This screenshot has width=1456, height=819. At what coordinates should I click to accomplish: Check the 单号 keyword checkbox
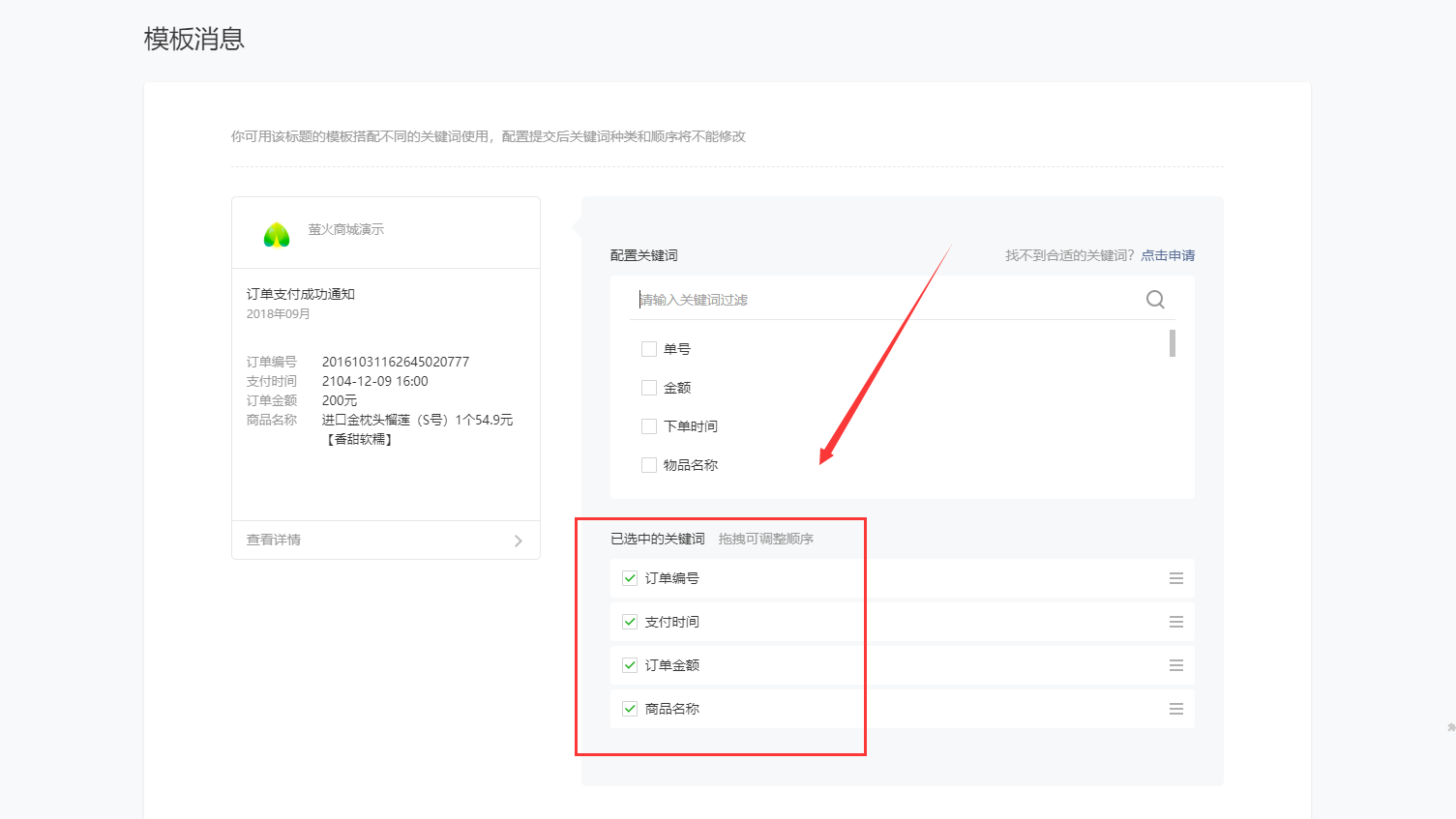pos(649,349)
